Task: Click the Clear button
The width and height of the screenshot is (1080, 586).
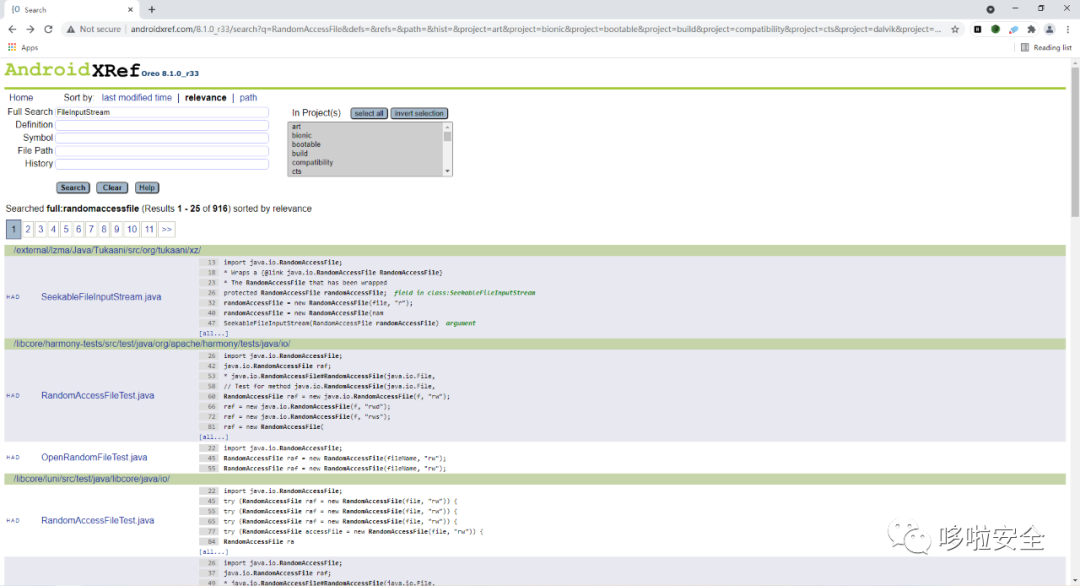Action: 112,187
